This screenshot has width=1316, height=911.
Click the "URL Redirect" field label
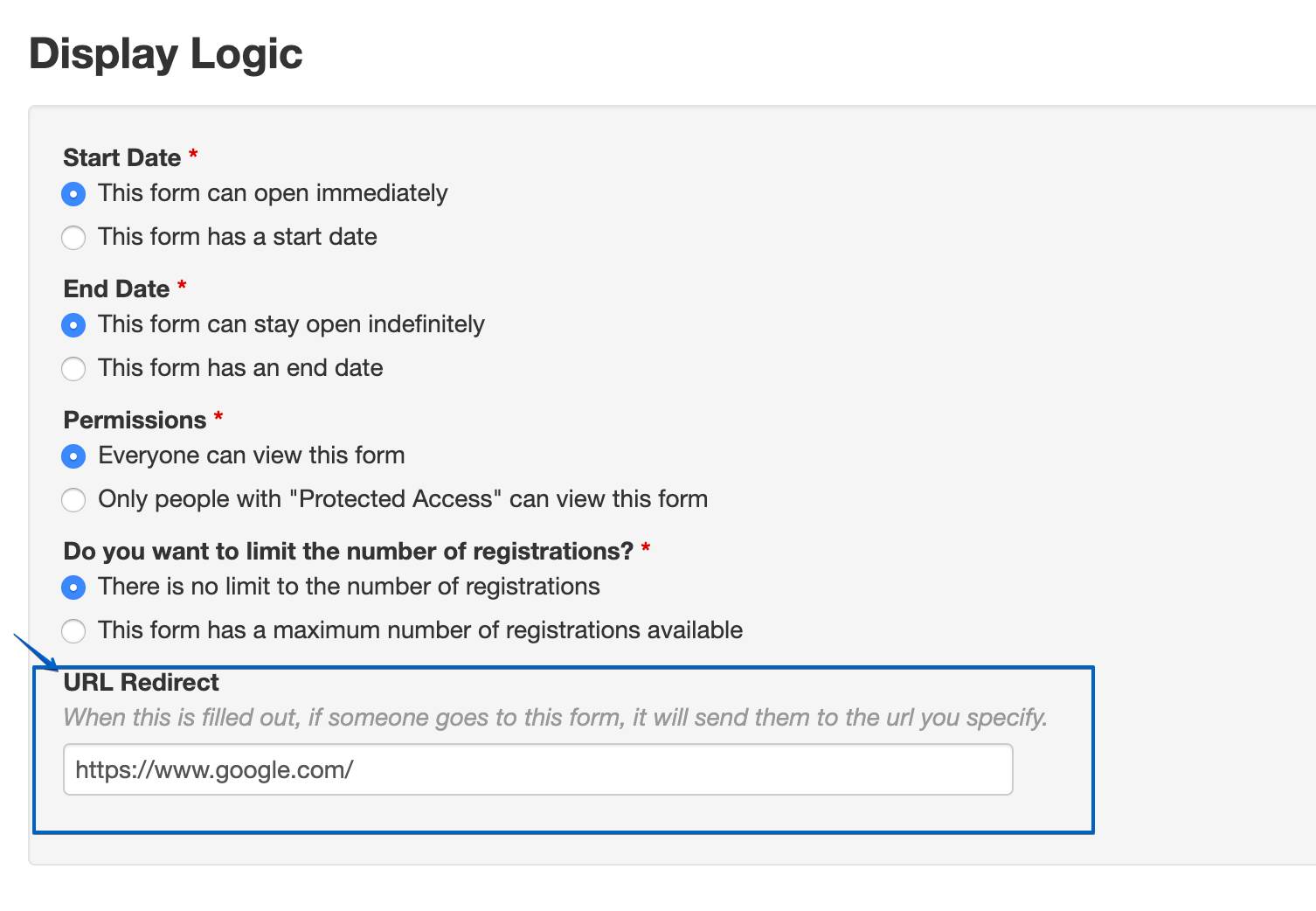(x=142, y=682)
